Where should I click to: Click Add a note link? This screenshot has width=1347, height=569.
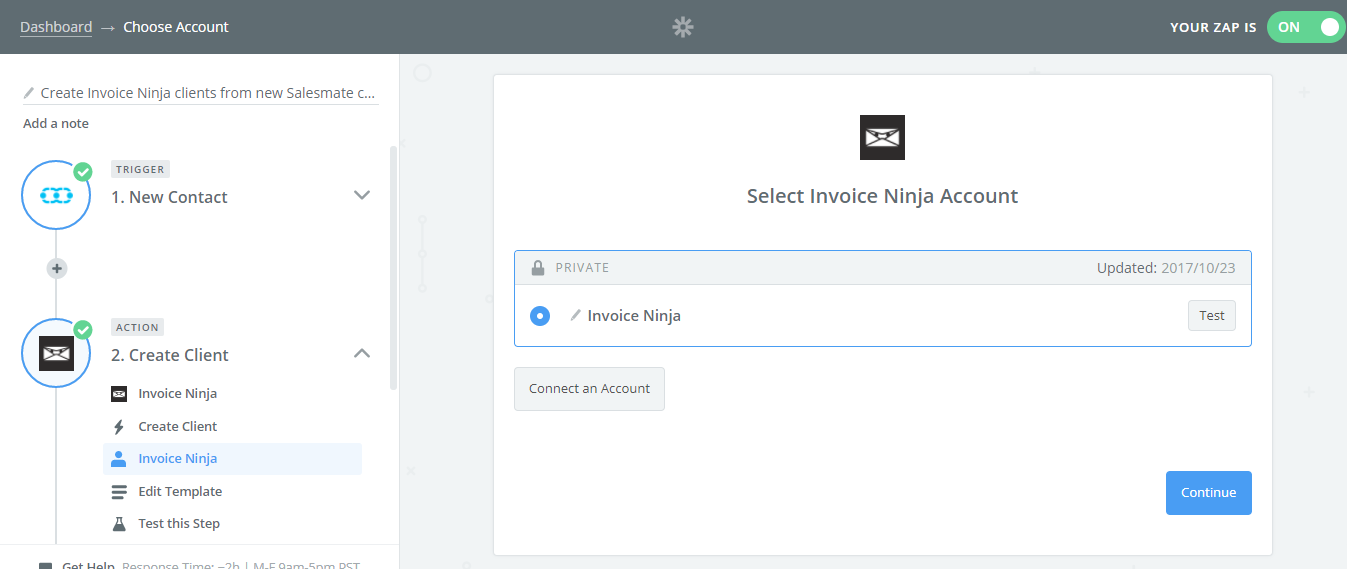point(56,124)
